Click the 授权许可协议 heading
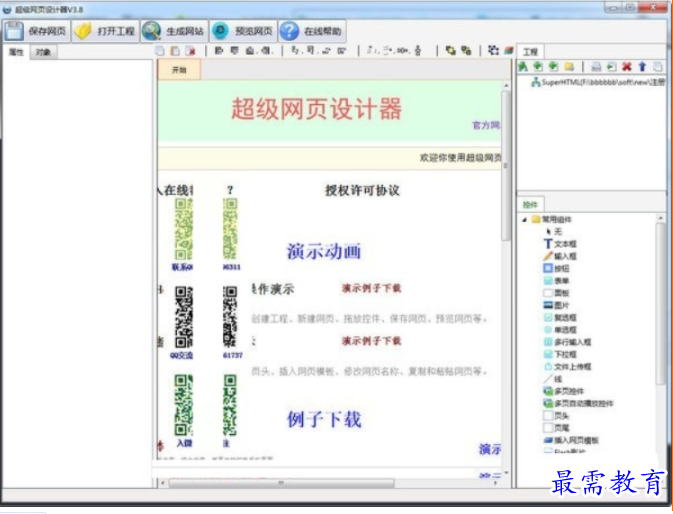This screenshot has width=673, height=514. click(x=362, y=190)
